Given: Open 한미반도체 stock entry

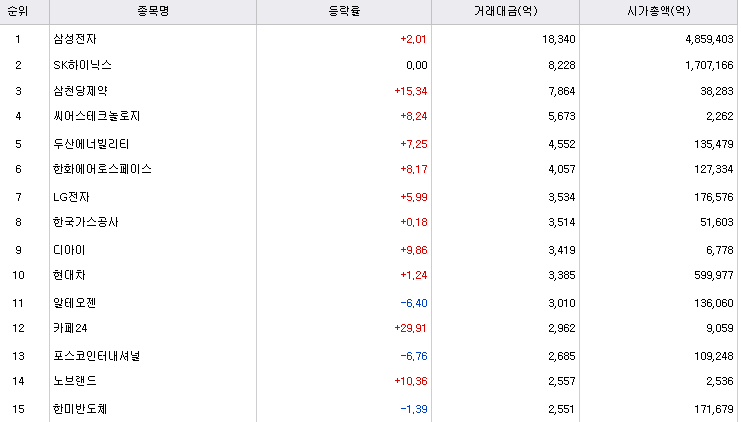Looking at the screenshot, I should (80, 408).
